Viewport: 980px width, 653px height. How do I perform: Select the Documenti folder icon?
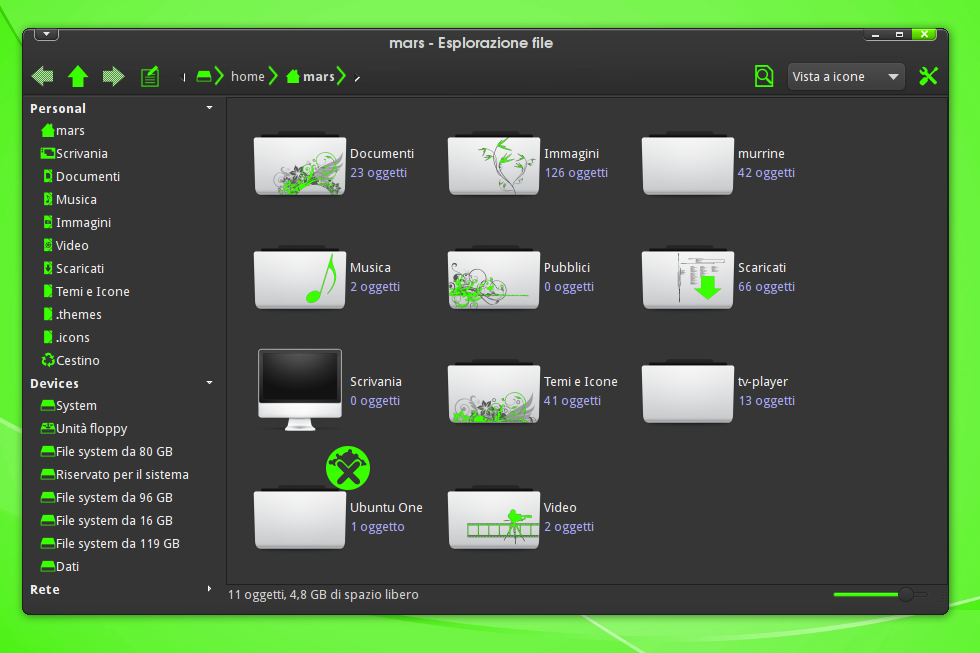(x=300, y=164)
